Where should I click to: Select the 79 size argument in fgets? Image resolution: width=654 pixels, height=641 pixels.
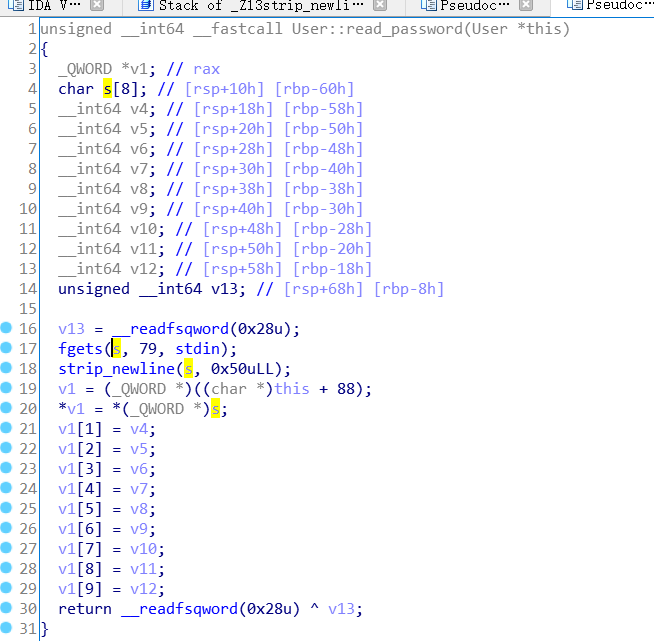point(148,349)
